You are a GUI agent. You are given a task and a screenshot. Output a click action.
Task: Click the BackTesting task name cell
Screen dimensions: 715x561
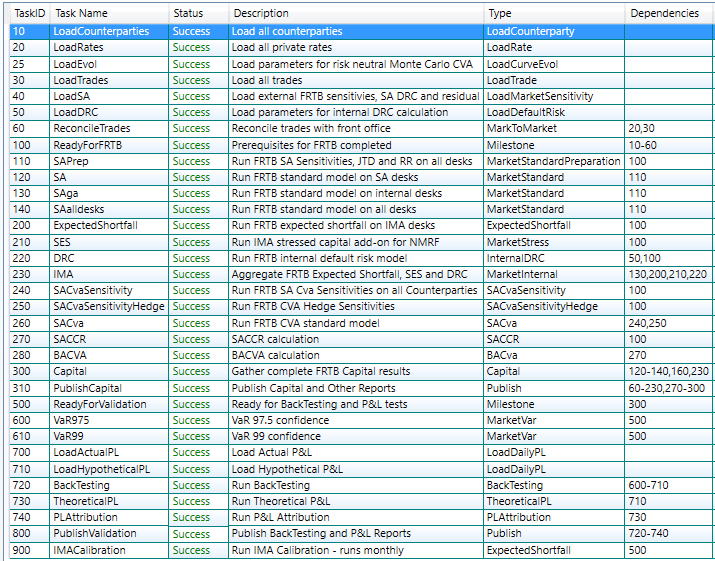click(109, 485)
